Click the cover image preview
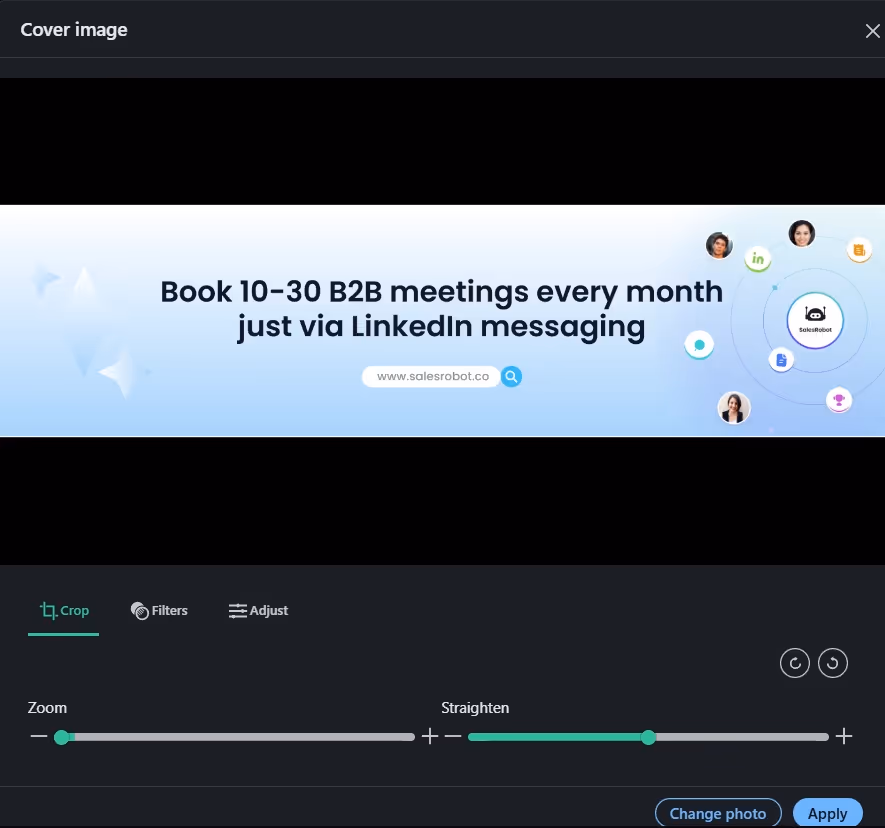 442,320
